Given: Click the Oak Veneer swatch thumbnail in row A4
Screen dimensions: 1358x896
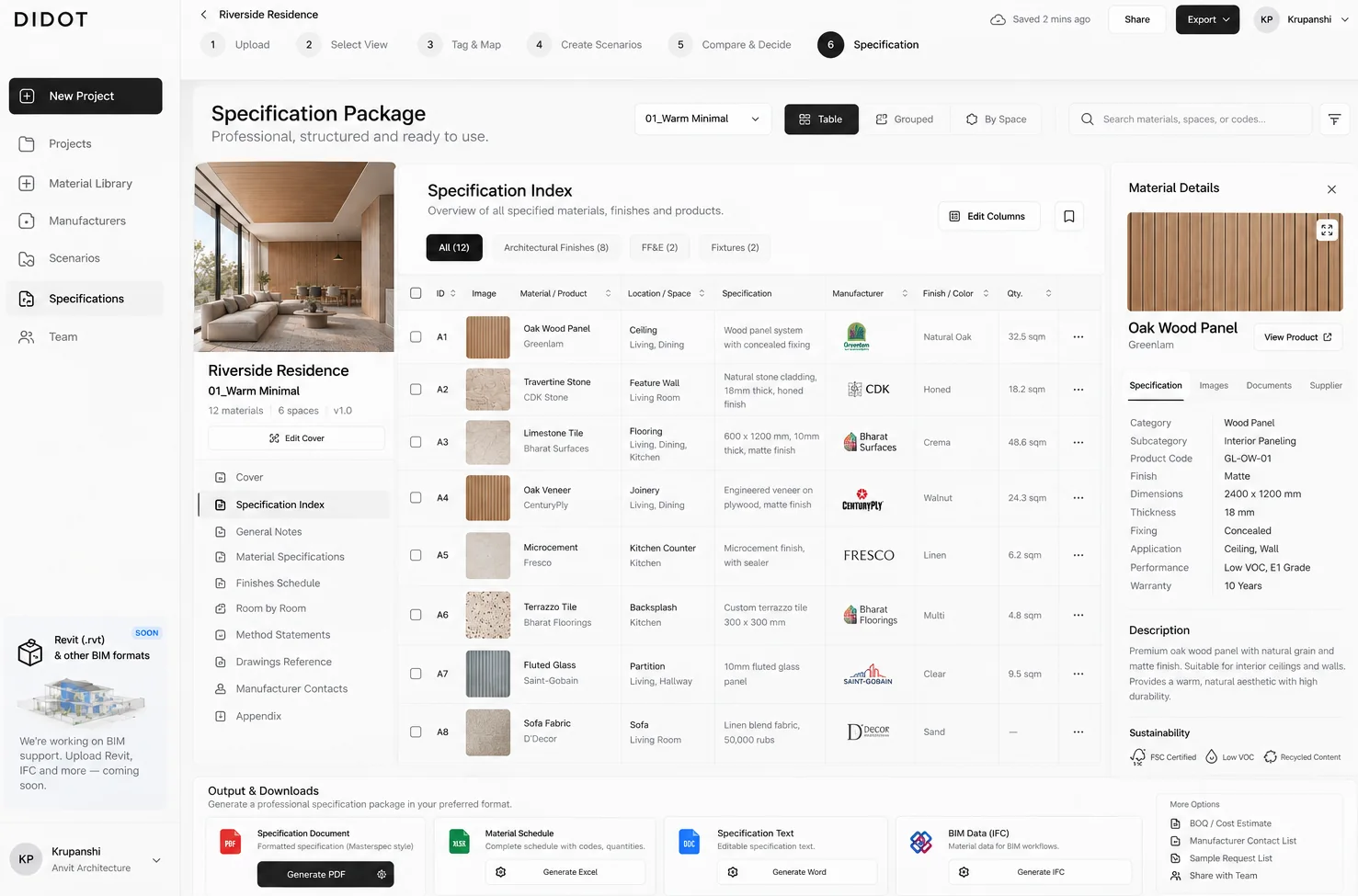Looking at the screenshot, I should coord(488,498).
